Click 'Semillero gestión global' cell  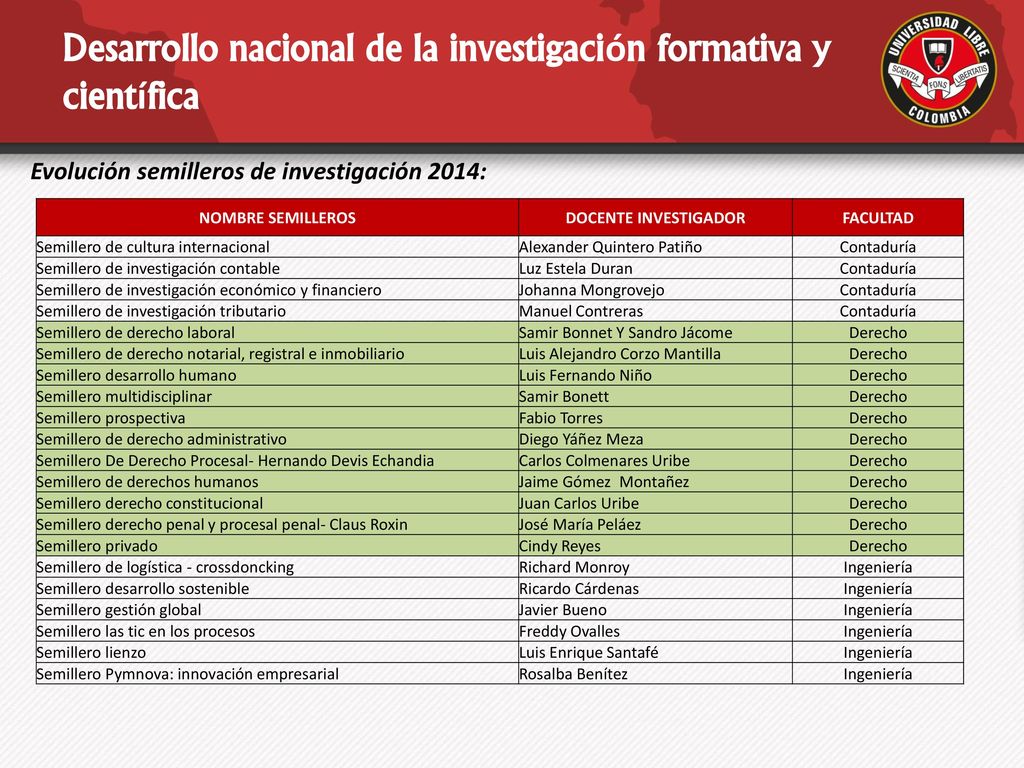[x=278, y=610]
